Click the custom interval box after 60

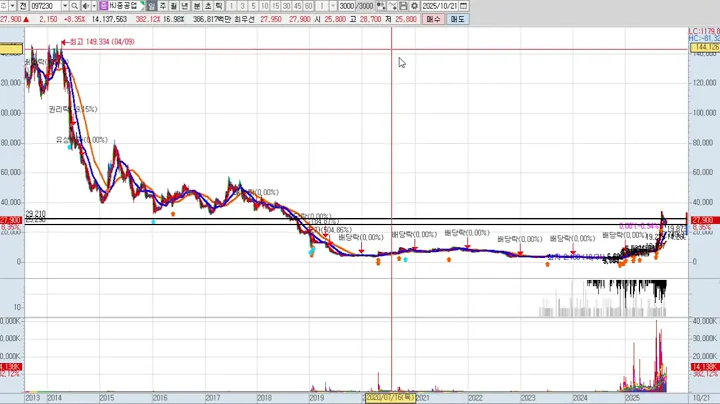[x=322, y=6]
